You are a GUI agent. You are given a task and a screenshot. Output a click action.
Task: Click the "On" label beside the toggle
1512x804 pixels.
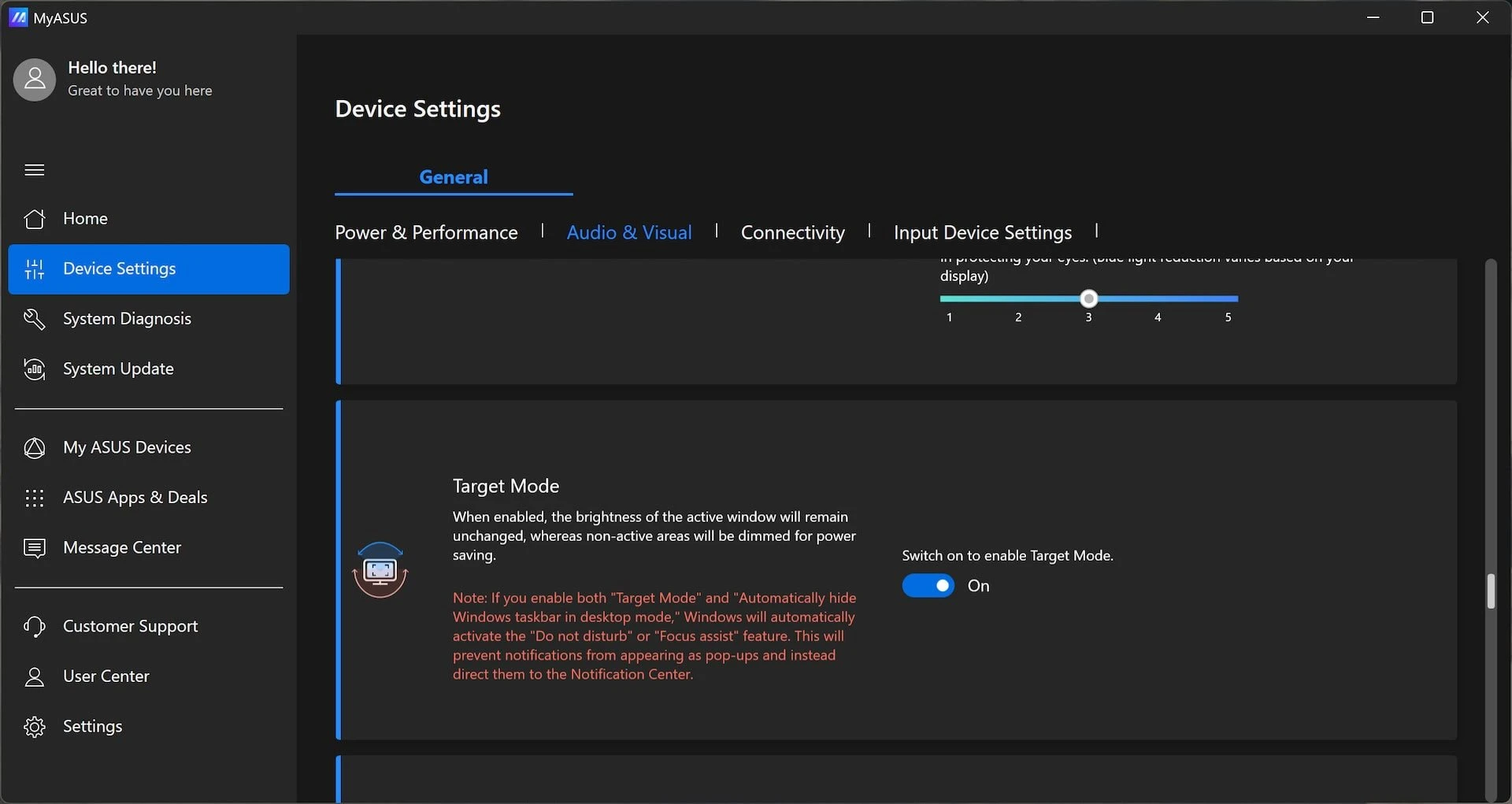click(978, 586)
